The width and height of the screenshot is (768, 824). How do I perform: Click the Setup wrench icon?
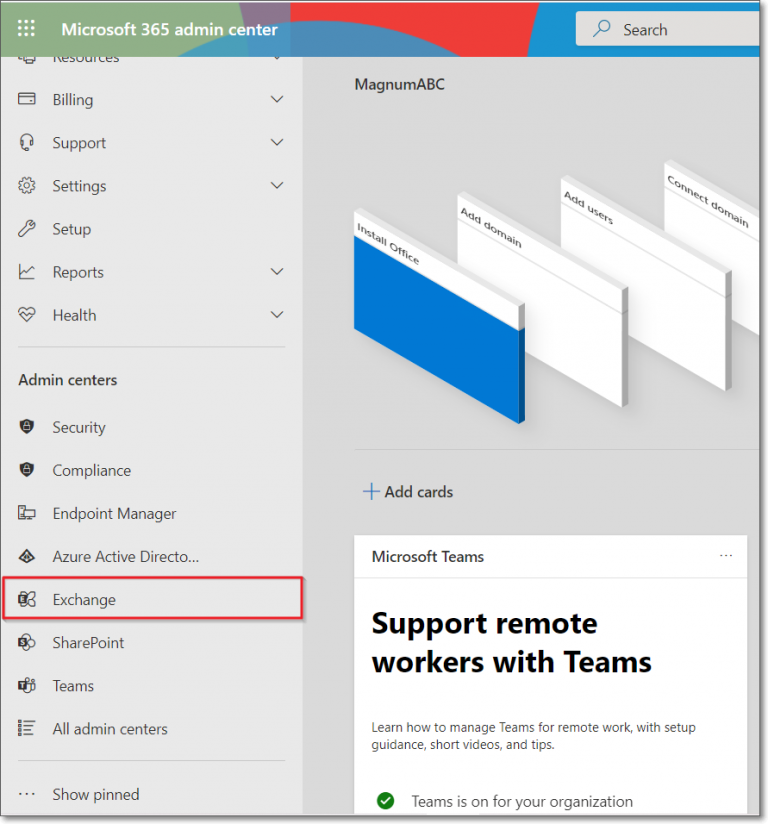(x=27, y=229)
